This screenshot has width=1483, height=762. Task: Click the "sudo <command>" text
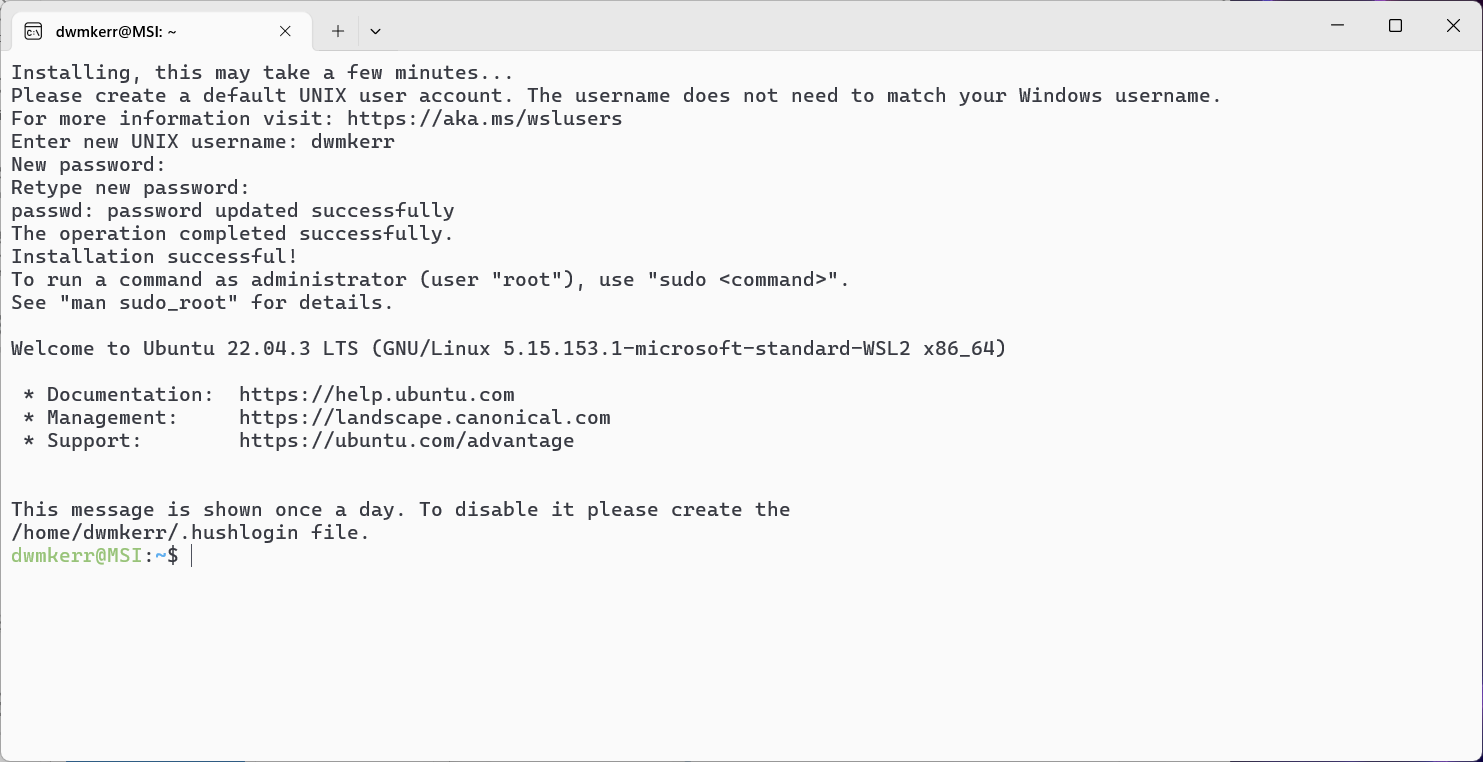tap(748, 280)
